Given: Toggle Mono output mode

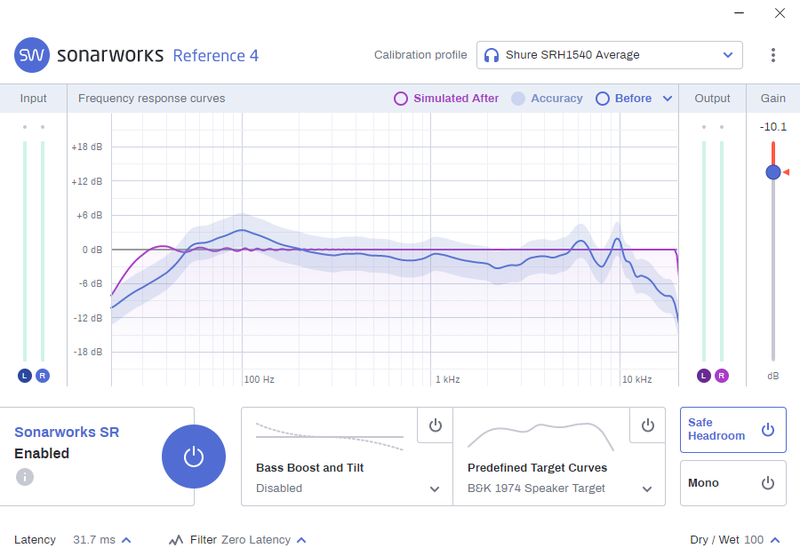Looking at the screenshot, I should pyautogui.click(x=733, y=483).
